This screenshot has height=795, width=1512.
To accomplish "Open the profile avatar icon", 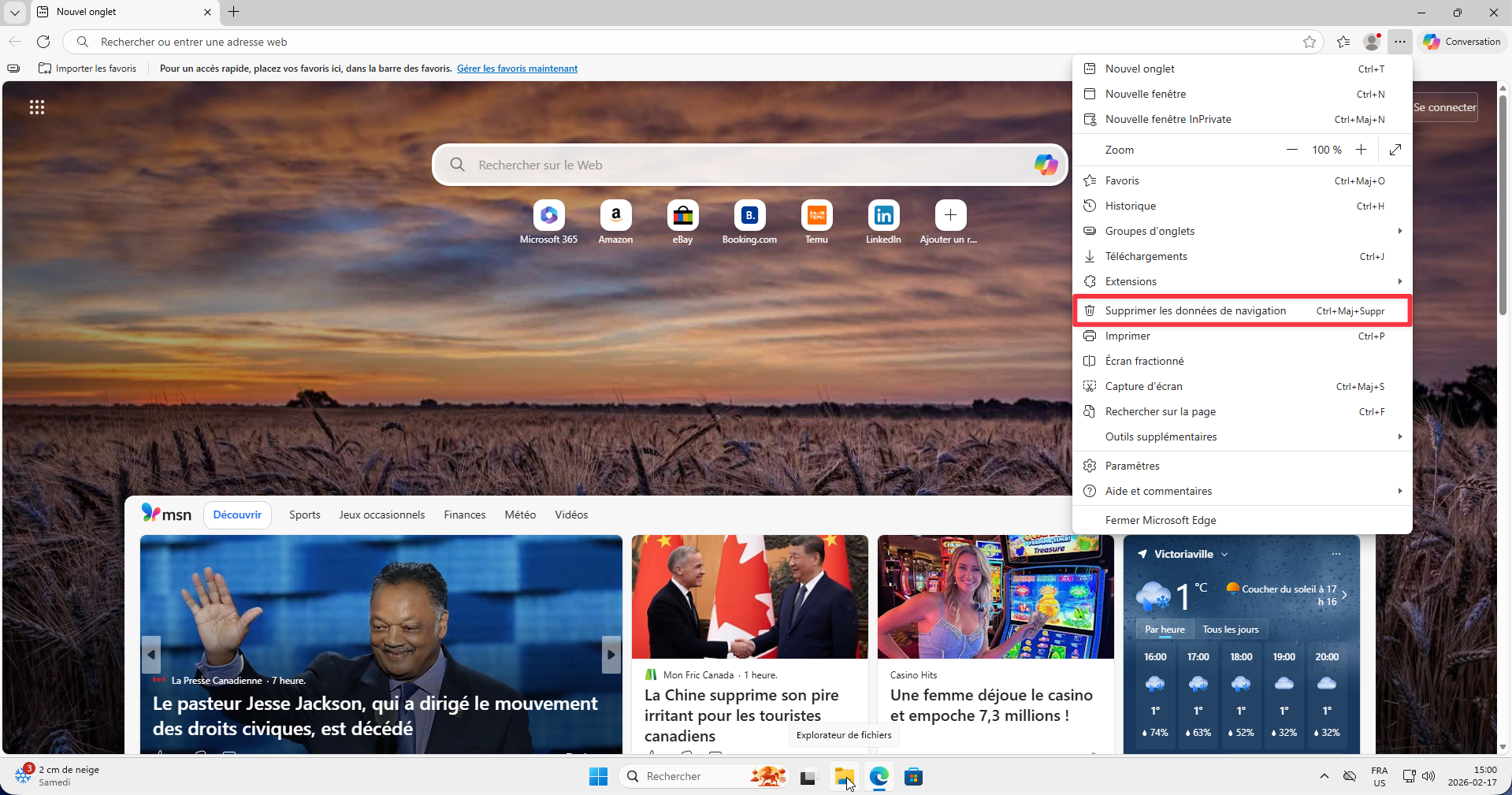I will point(1372,42).
